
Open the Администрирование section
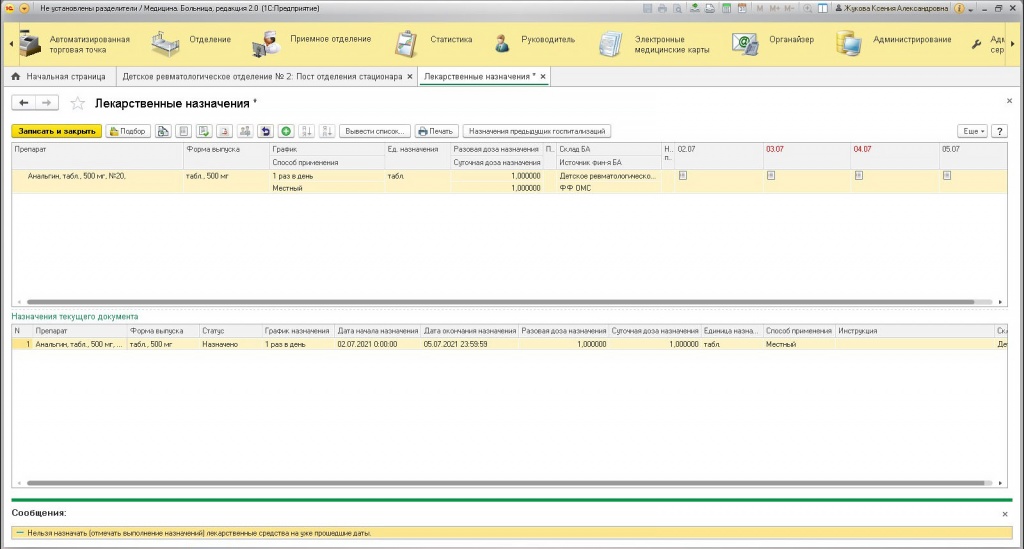pos(894,43)
